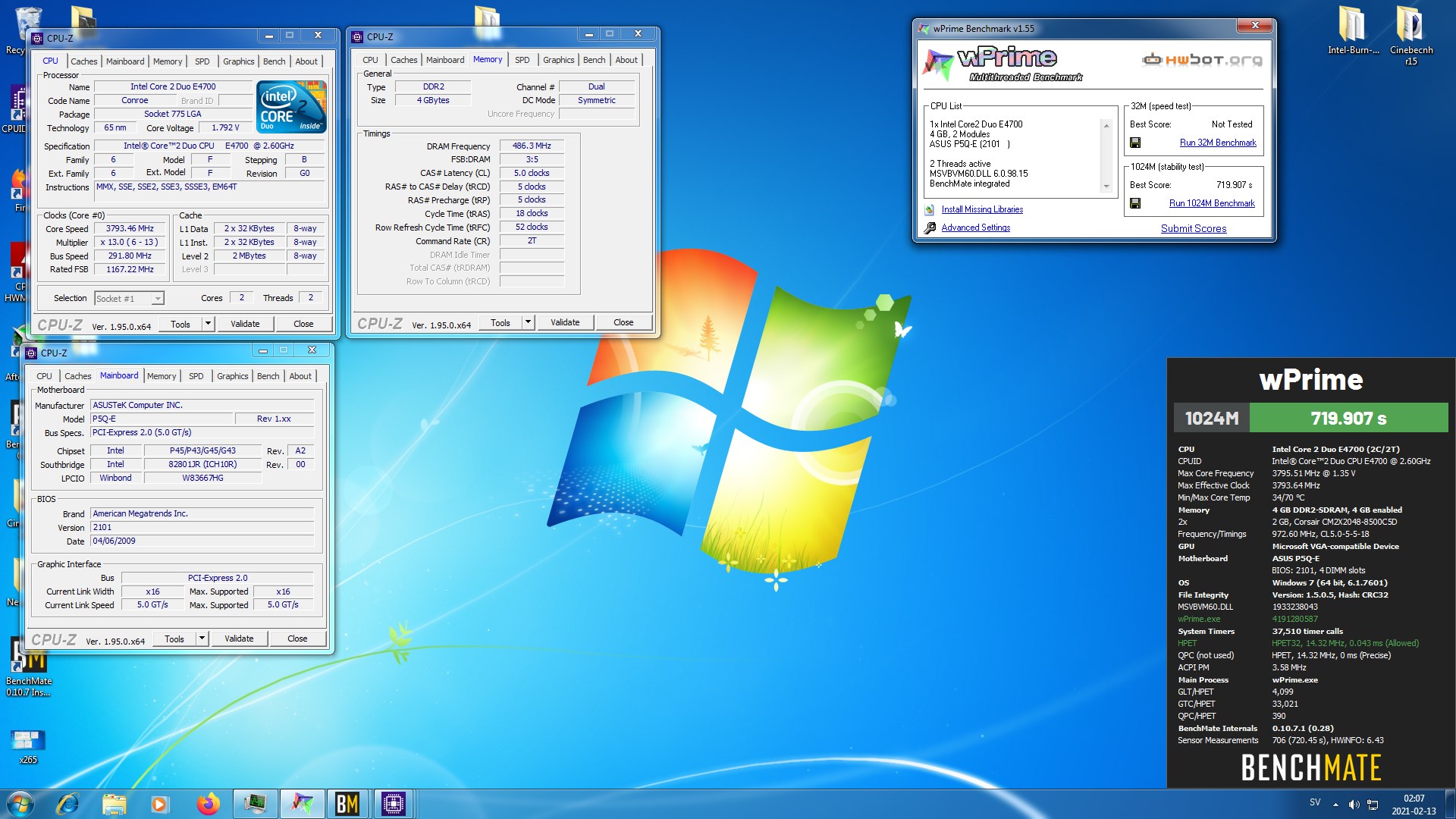Show hidden system tray icons
The height and width of the screenshot is (819, 1456).
1335,805
